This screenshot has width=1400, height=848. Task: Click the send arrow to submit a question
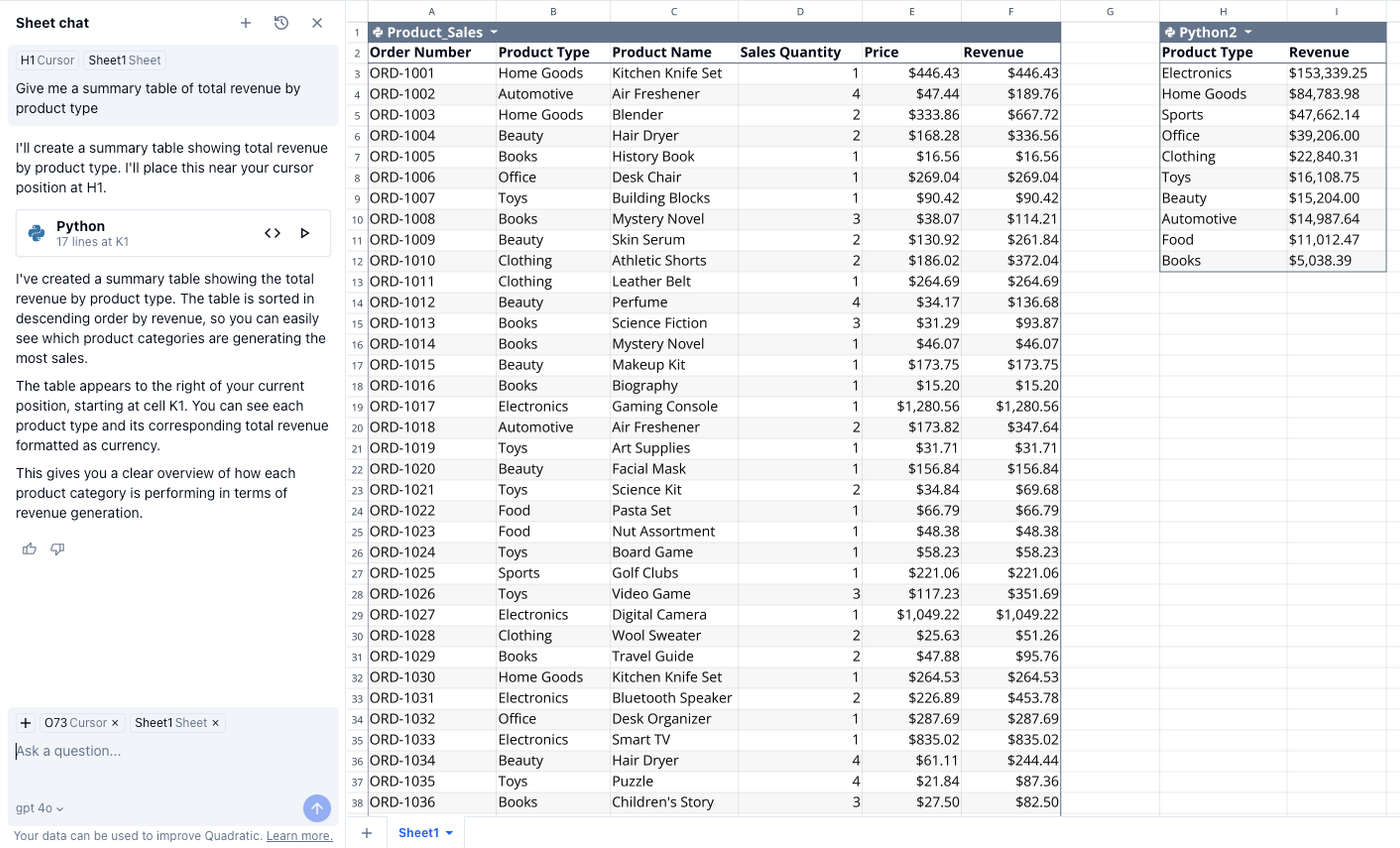317,808
